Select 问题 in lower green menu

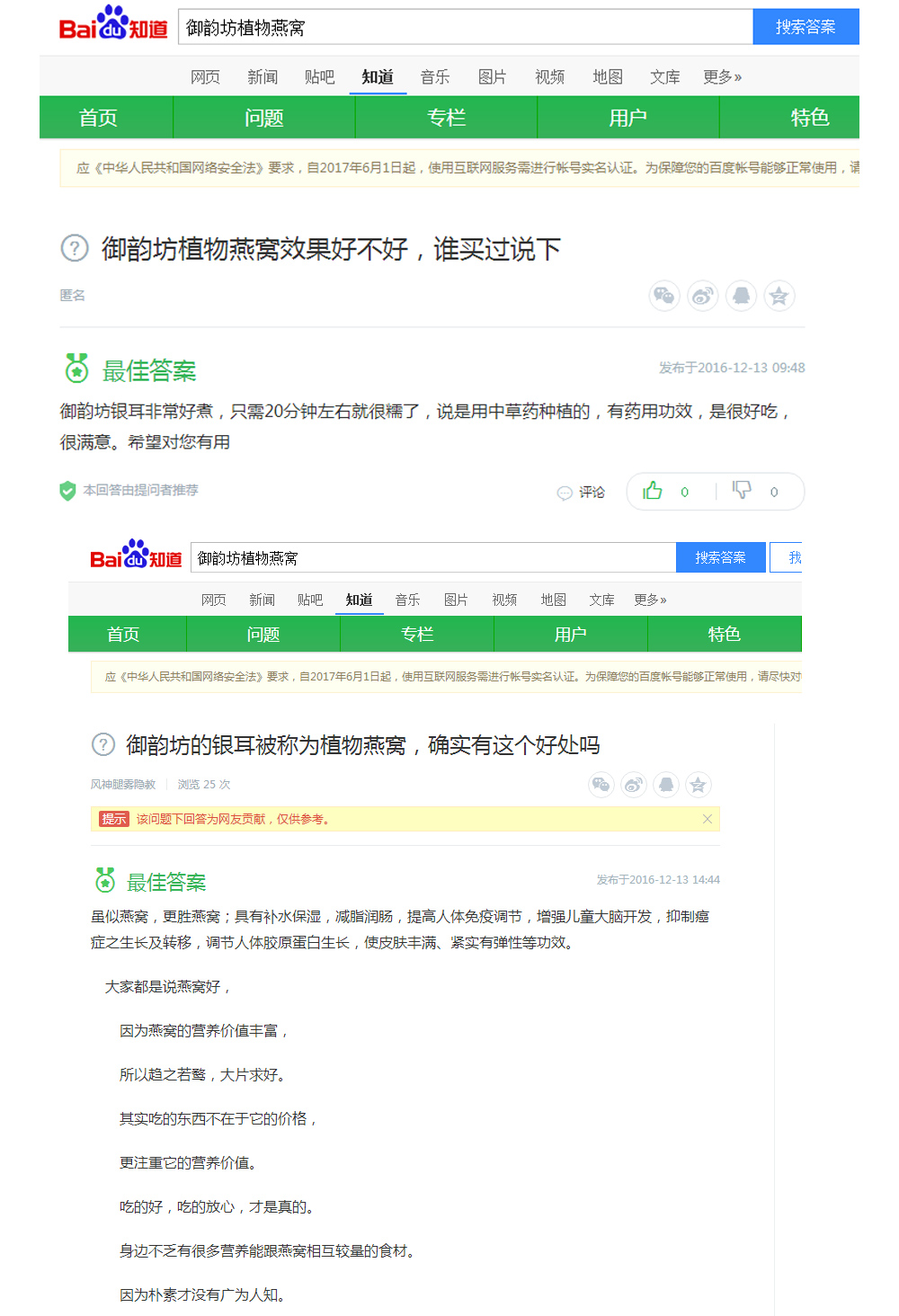point(263,634)
